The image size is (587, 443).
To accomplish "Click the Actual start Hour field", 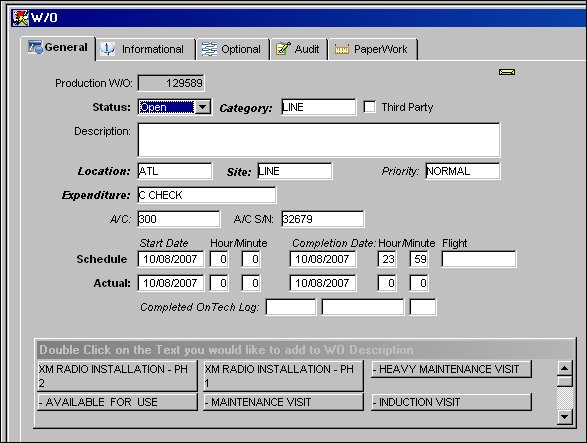I will point(219,283).
